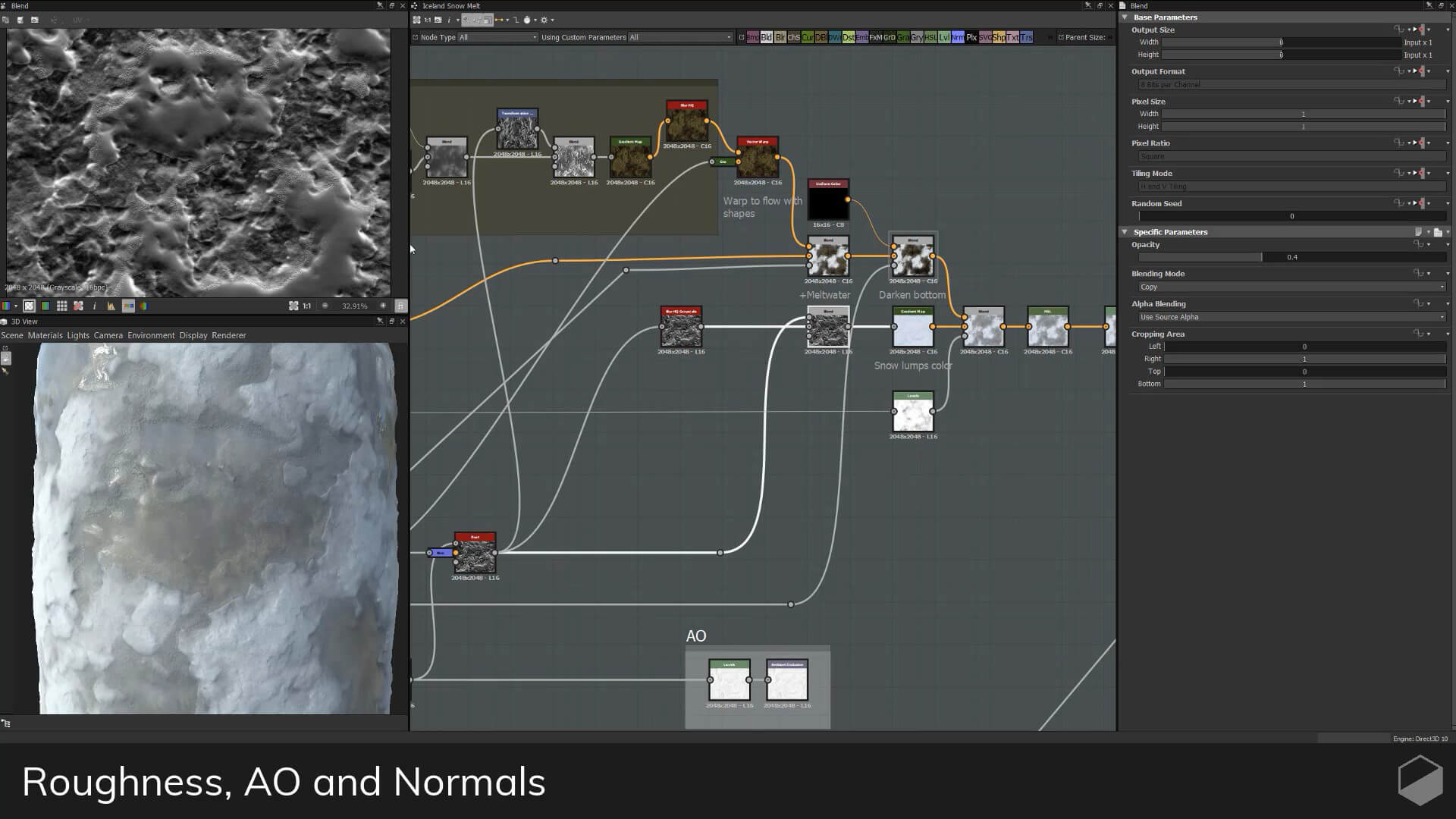Viewport: 1456px width, 819px height.
Task: Select the Dust node in the graph
Action: (x=475, y=553)
